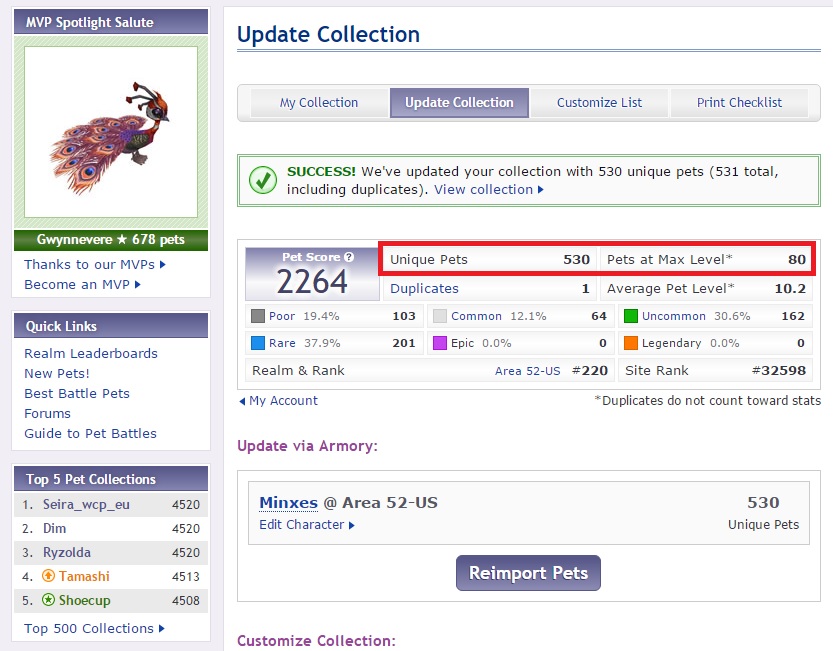Screen dimensions: 833x651
Task: Click the green success checkmark icon
Action: tap(262, 180)
